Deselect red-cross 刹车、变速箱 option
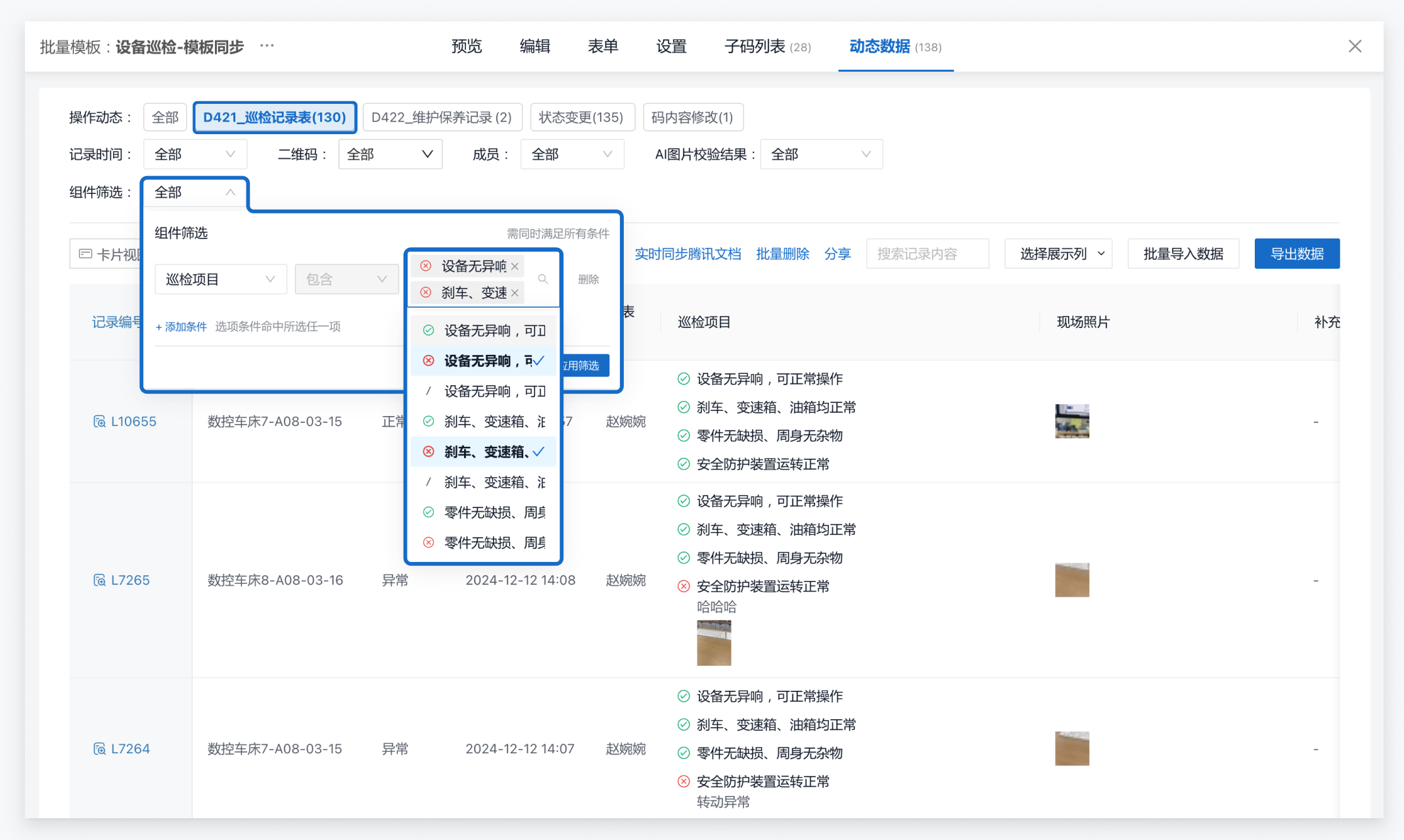The height and width of the screenshot is (840, 1404). tap(484, 452)
